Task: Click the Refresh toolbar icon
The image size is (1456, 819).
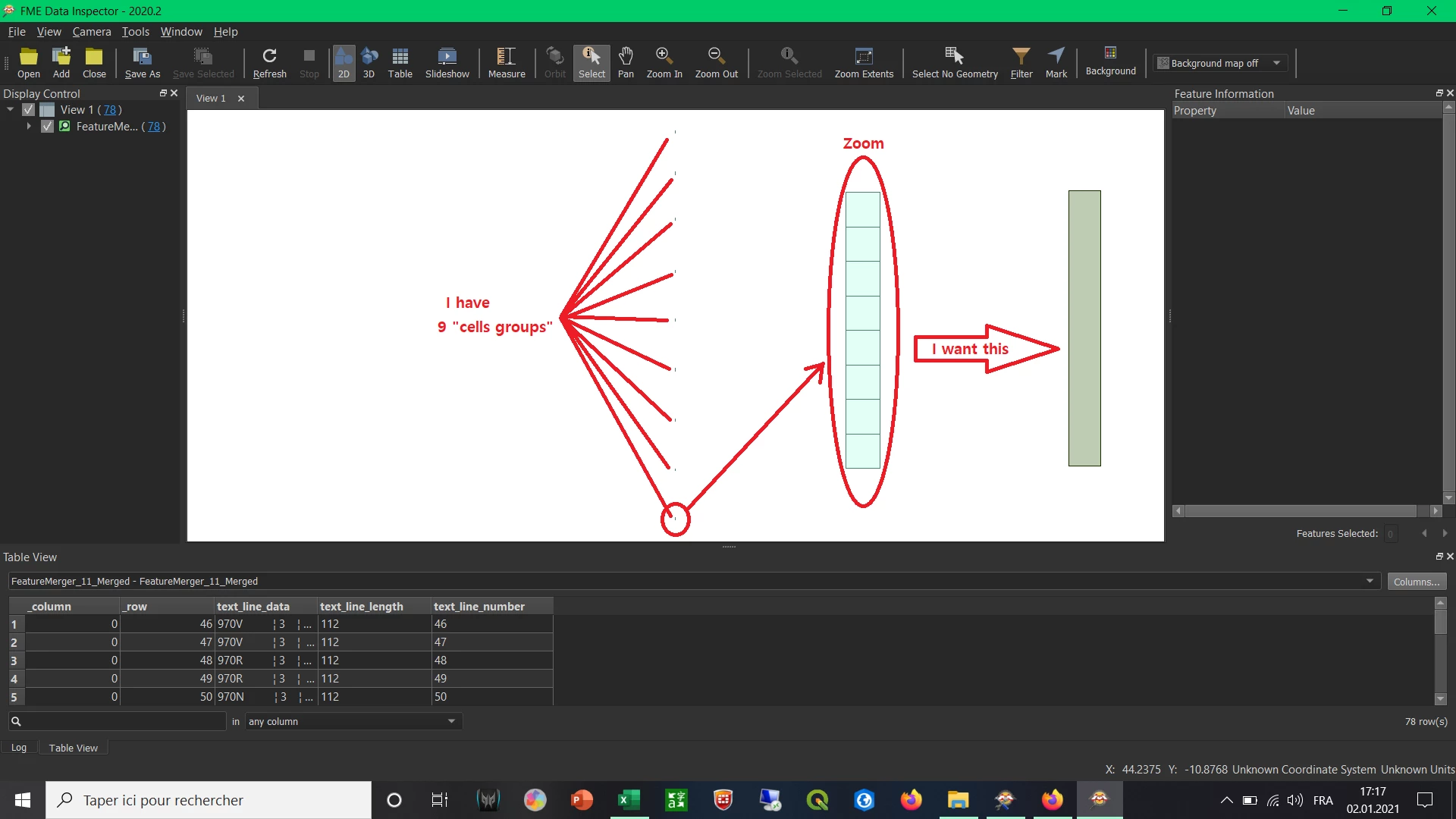Action: [x=269, y=62]
